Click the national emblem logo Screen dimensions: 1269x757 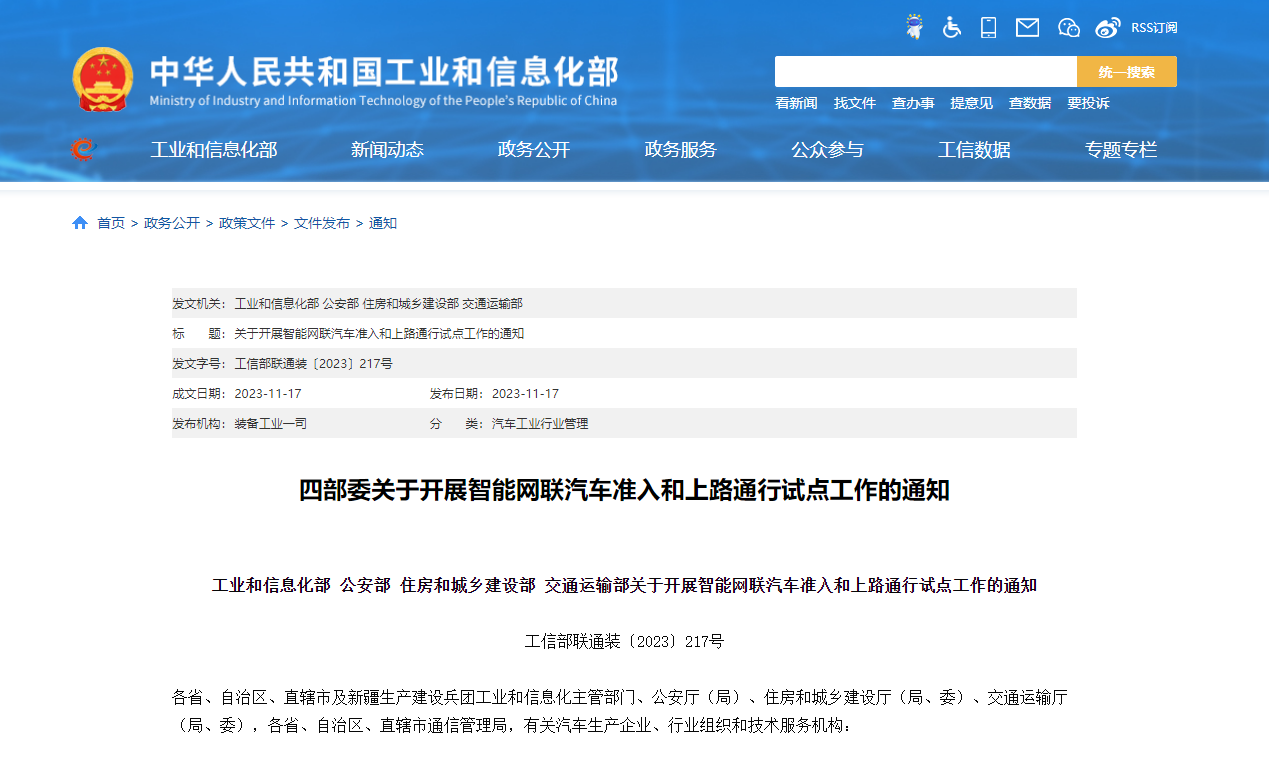pos(103,79)
